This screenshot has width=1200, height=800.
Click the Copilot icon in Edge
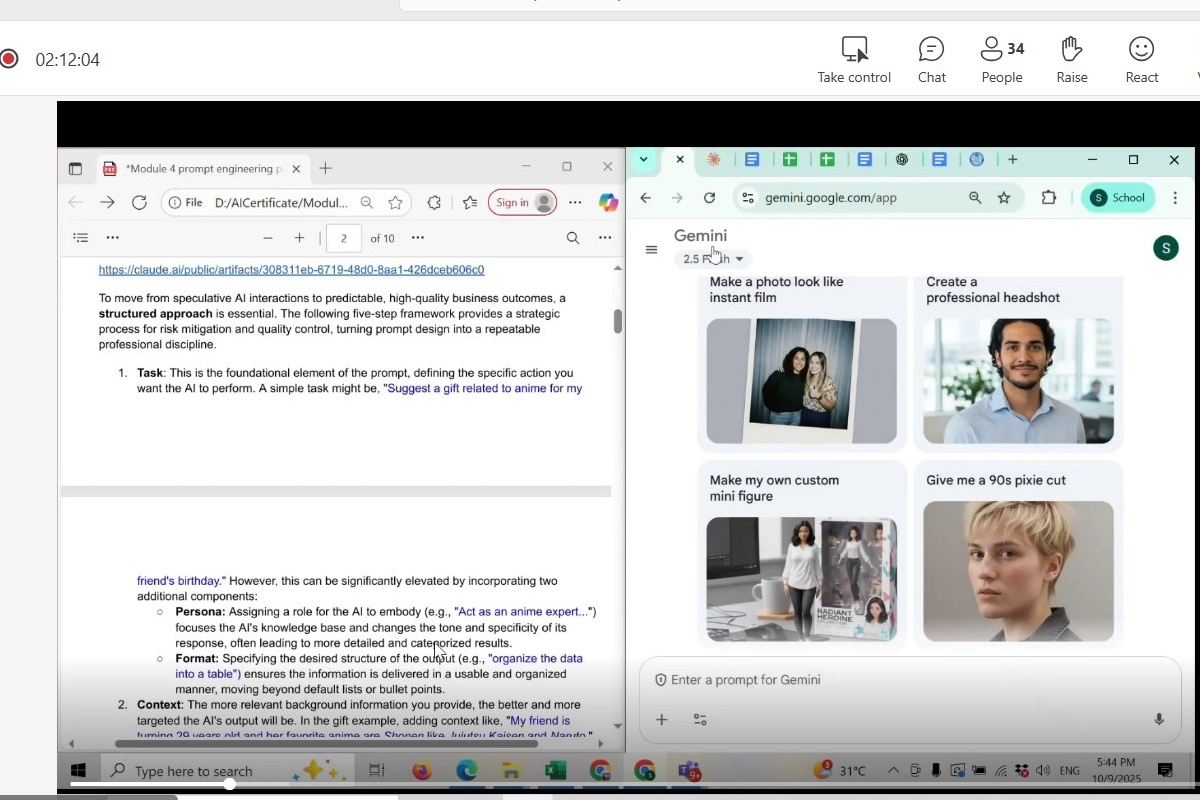(608, 203)
